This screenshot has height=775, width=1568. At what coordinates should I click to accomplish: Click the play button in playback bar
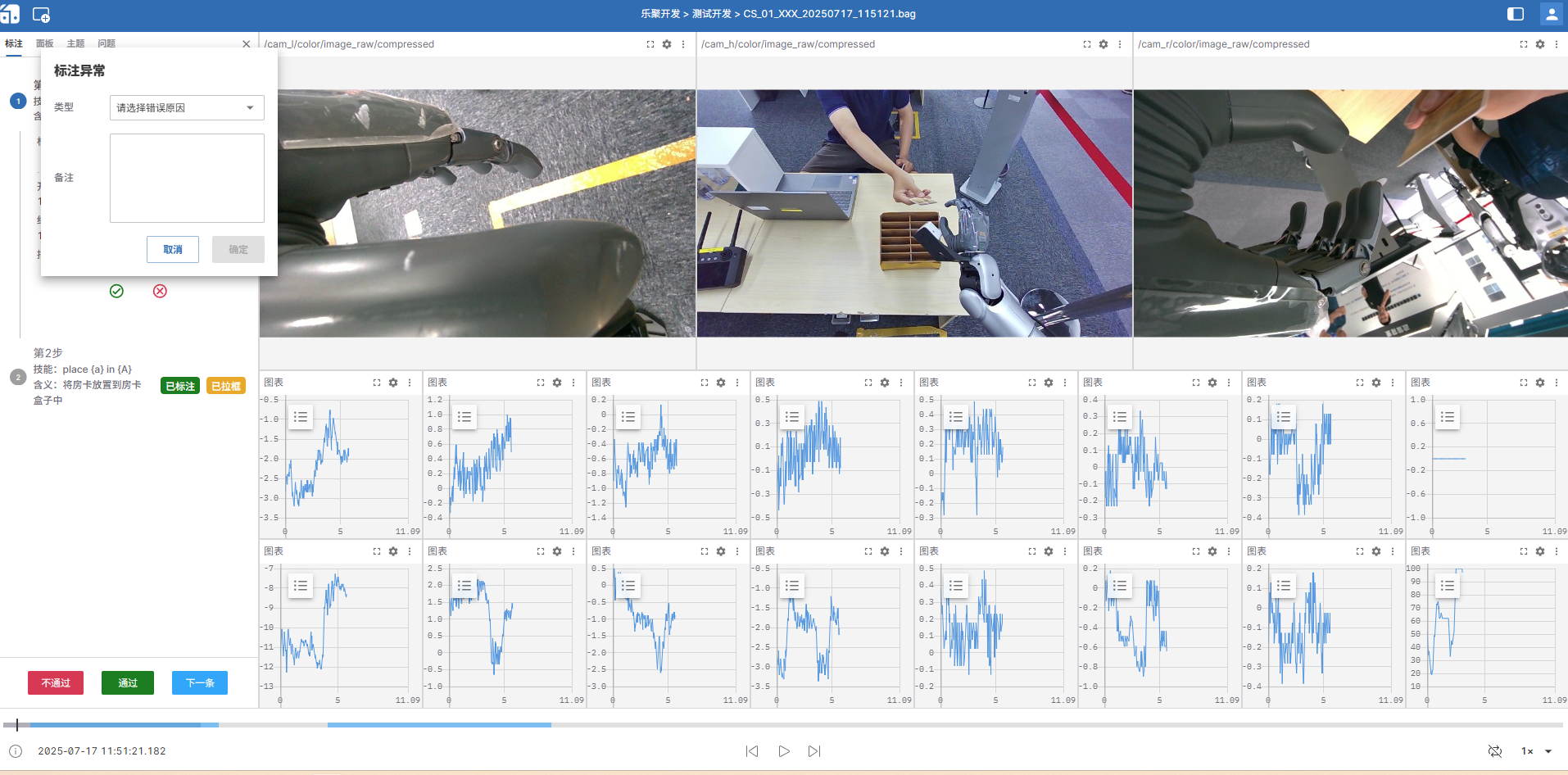(784, 751)
